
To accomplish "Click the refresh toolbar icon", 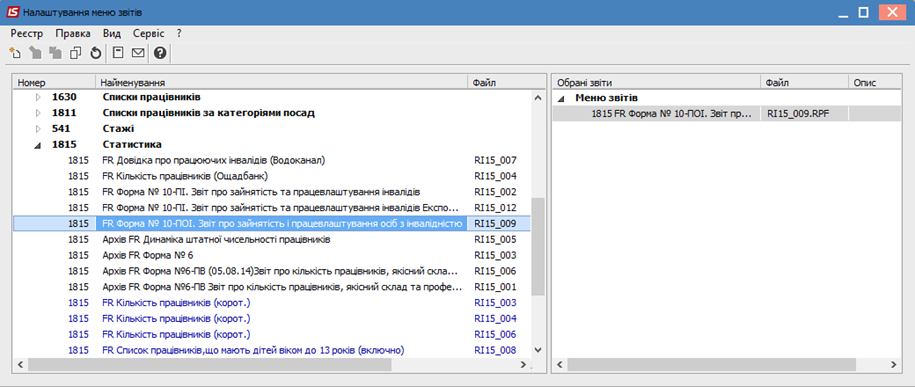I will pyautogui.click(x=96, y=53).
